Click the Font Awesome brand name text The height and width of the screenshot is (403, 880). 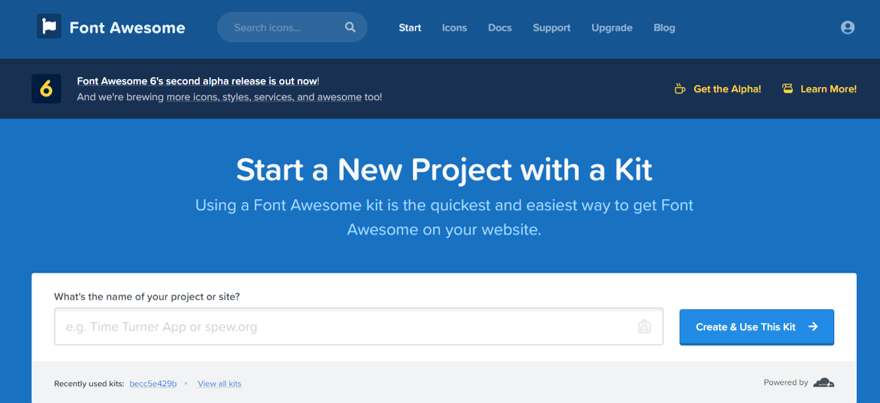[x=127, y=28]
